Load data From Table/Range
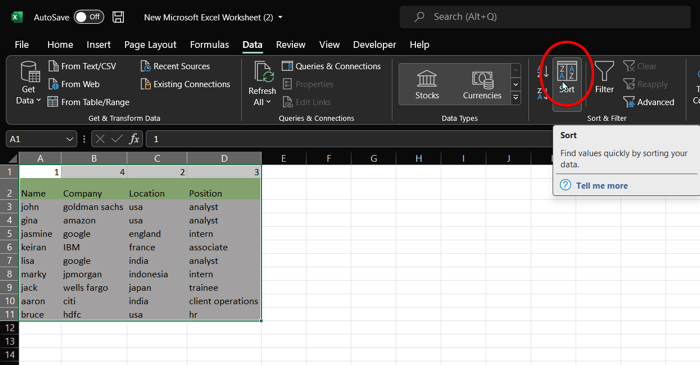Viewport: 700px width, 365px height. click(88, 102)
